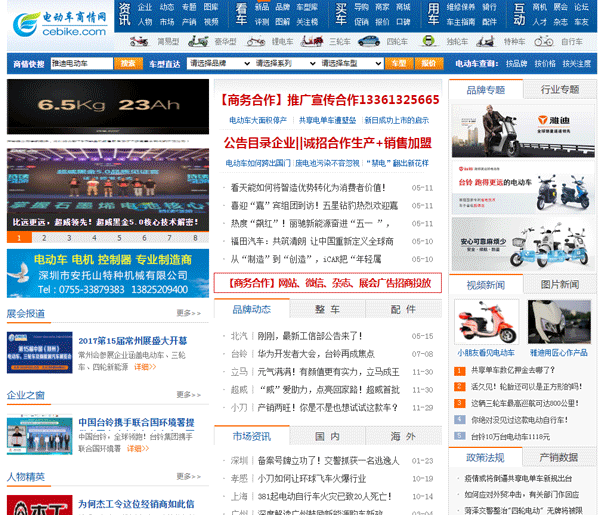
Task: Open the 报价 link in 买车 menu
Action: click(382, 22)
